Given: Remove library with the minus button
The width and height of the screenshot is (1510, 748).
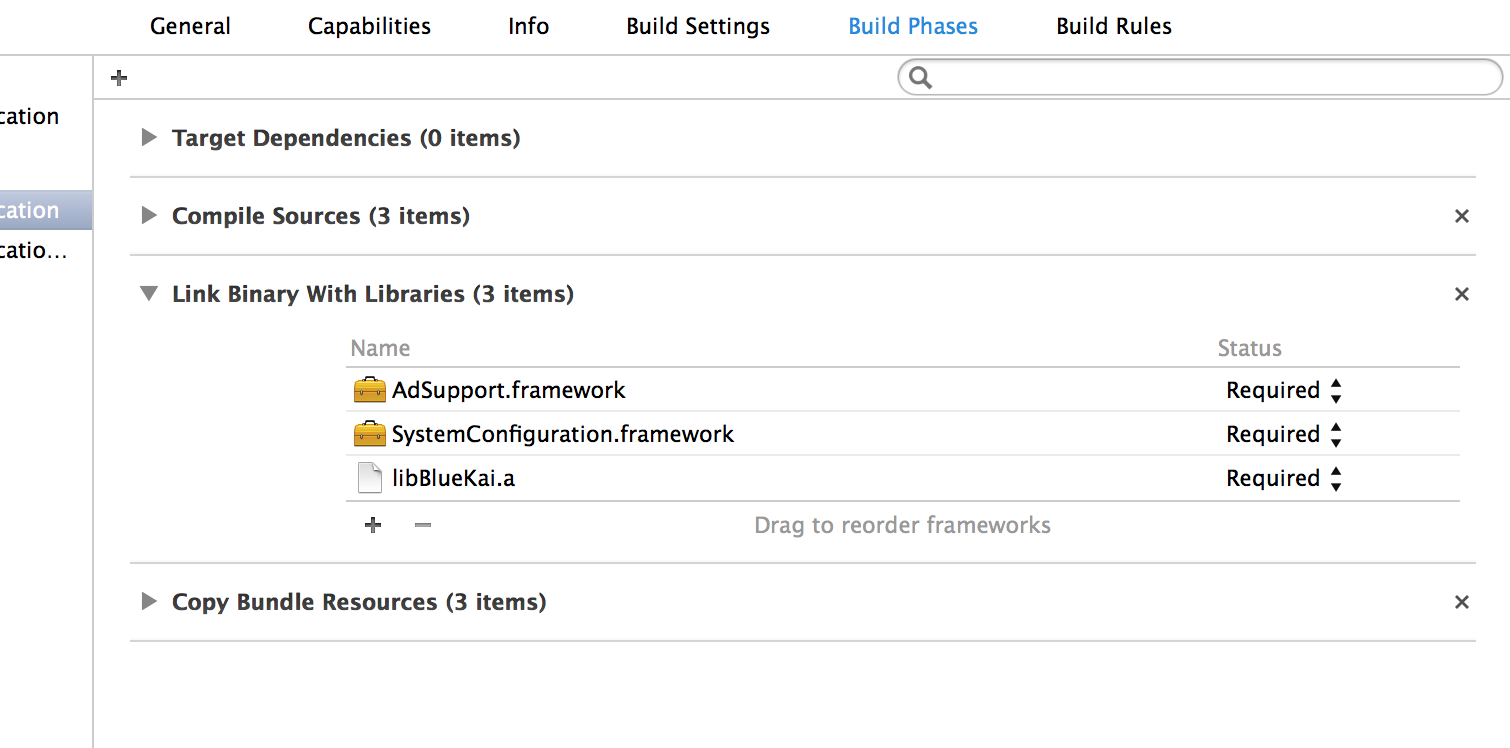Looking at the screenshot, I should click(423, 525).
